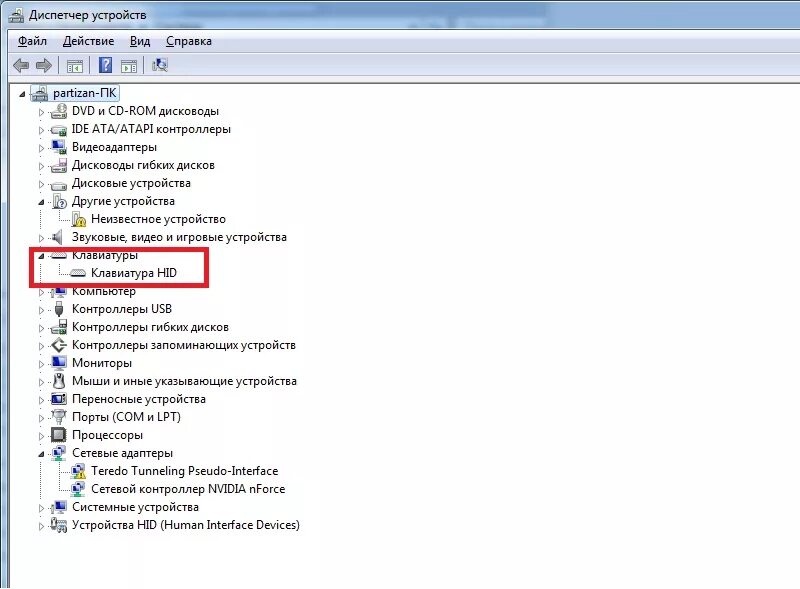Expand Звуковые, видео и игровые устройства arrow

click(41, 238)
